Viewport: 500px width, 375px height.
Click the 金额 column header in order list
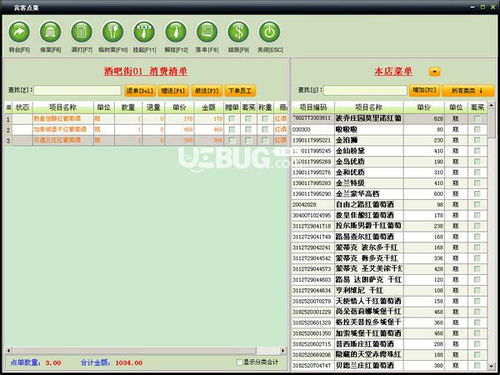209,107
